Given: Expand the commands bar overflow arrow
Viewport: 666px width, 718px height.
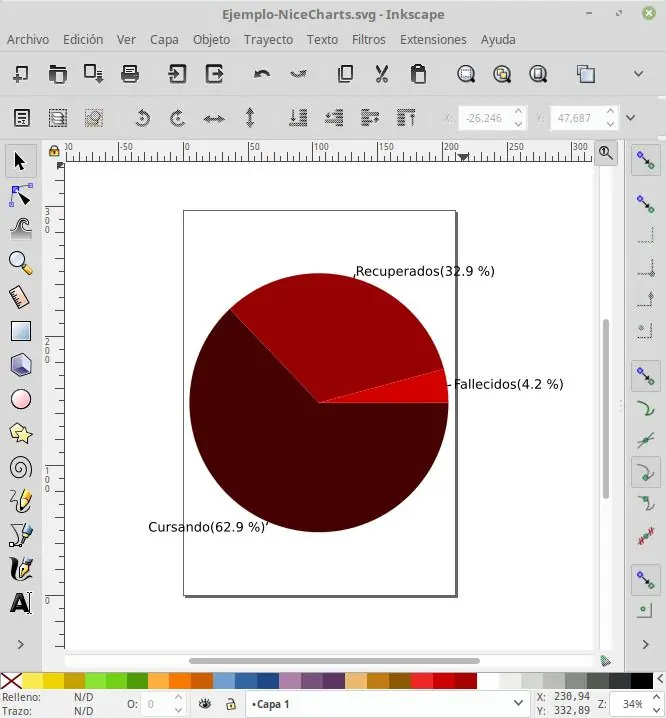Looking at the screenshot, I should tap(639, 74).
